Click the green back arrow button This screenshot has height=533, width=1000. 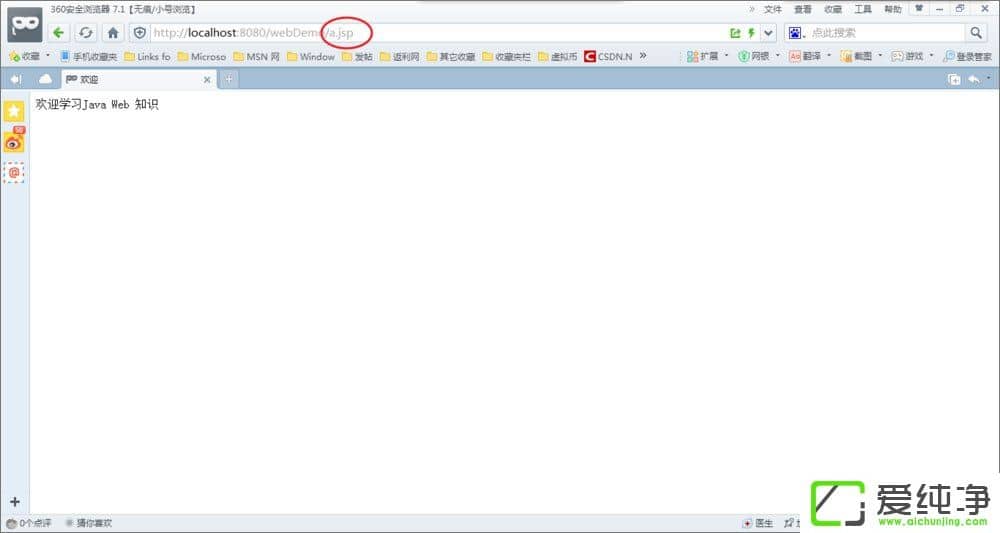[59, 32]
